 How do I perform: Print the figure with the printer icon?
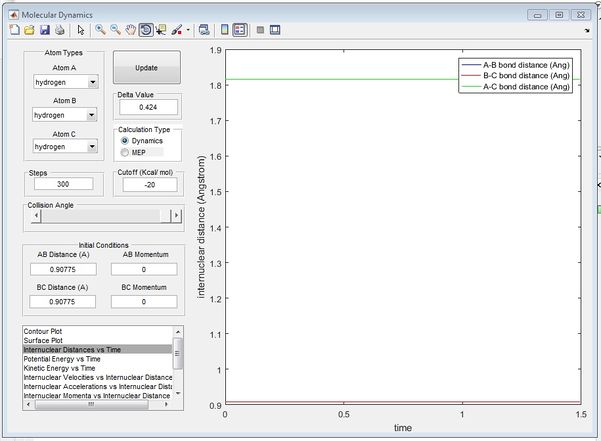click(x=60, y=30)
